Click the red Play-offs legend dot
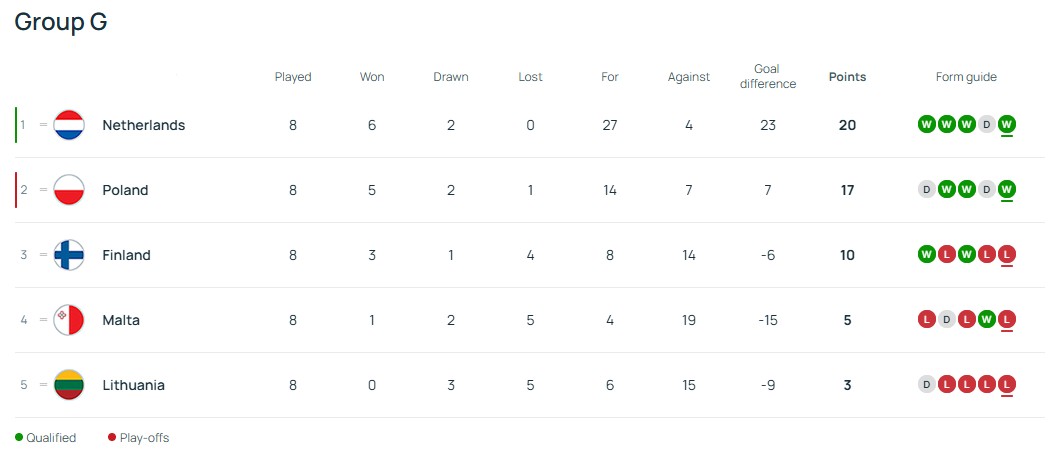 tap(112, 438)
